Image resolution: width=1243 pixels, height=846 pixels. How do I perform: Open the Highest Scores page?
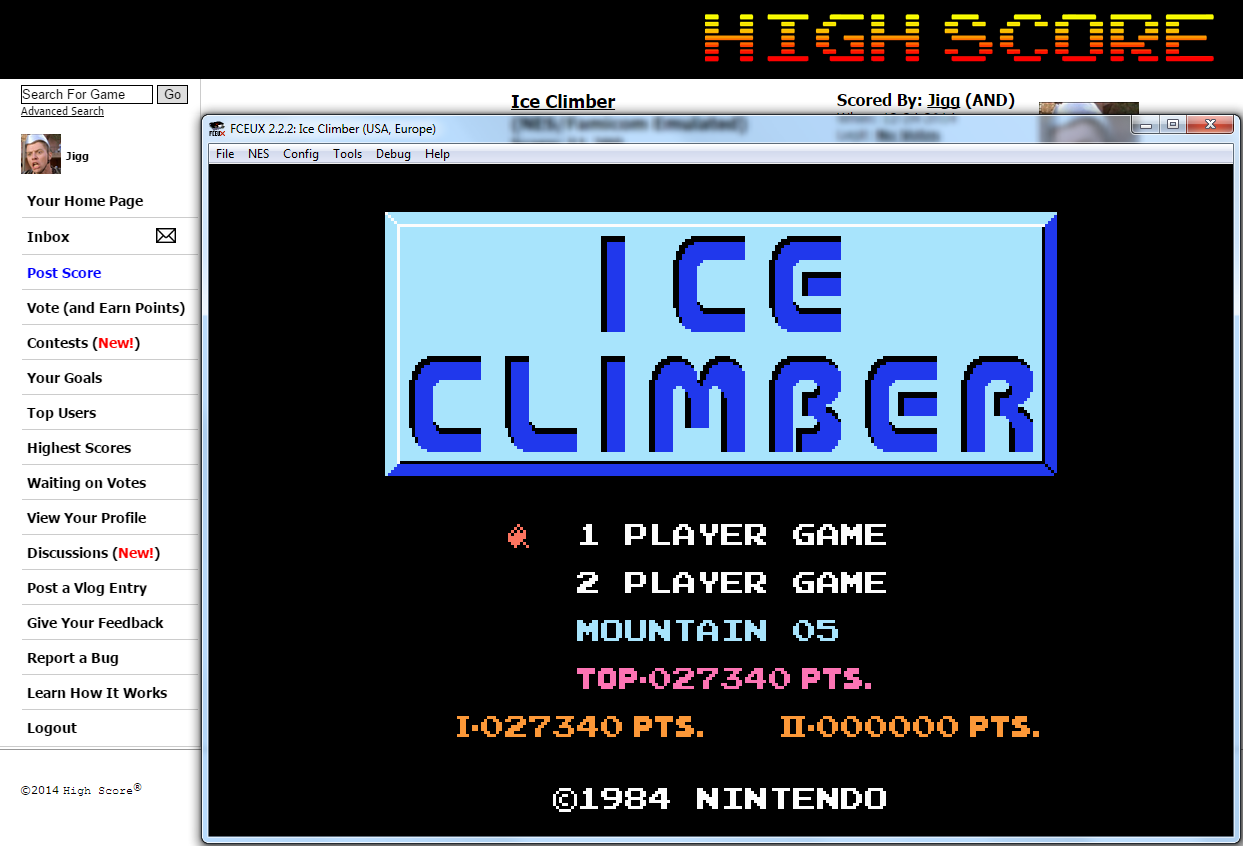pyautogui.click(x=79, y=448)
